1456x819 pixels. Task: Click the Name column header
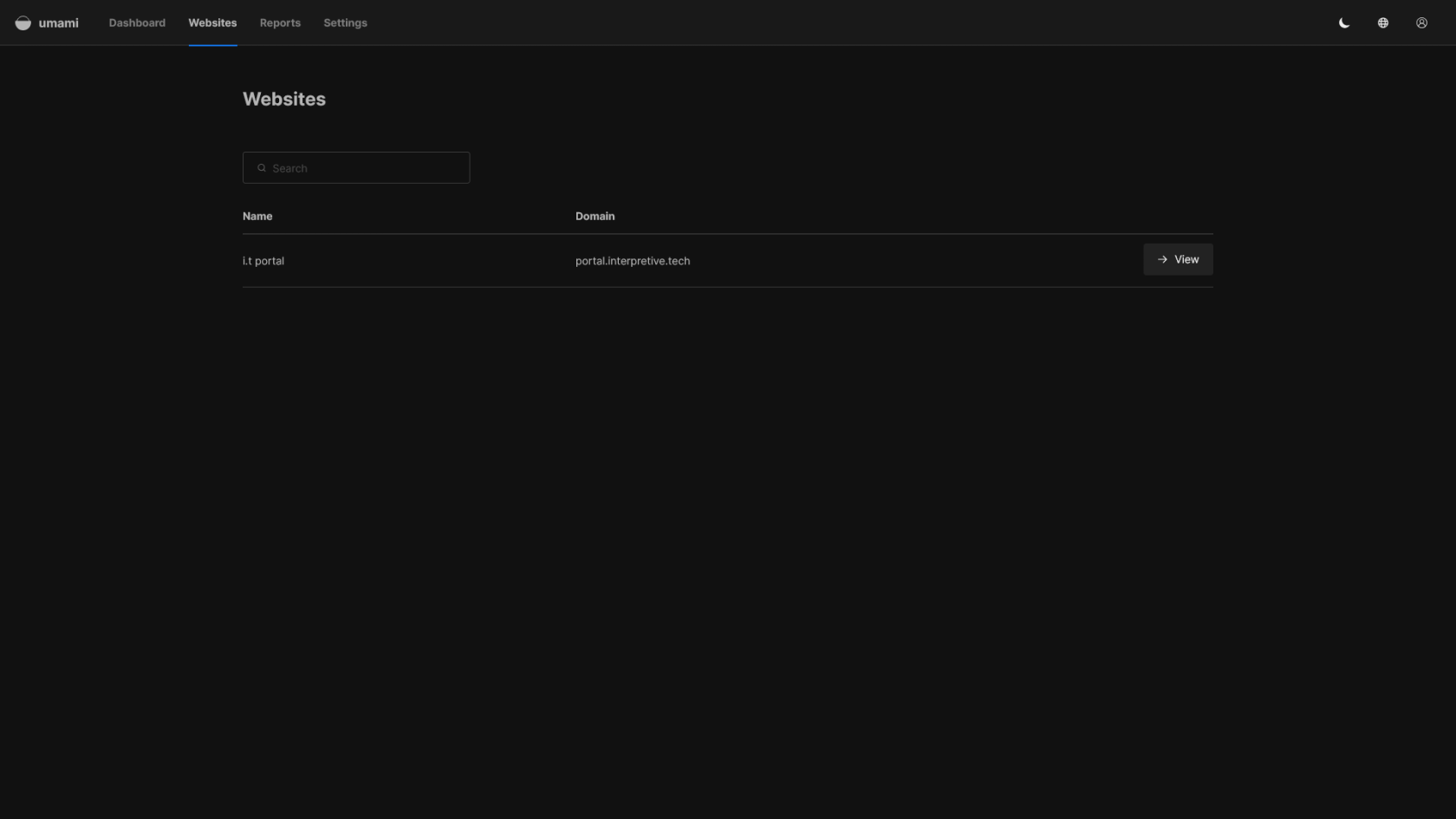257,217
